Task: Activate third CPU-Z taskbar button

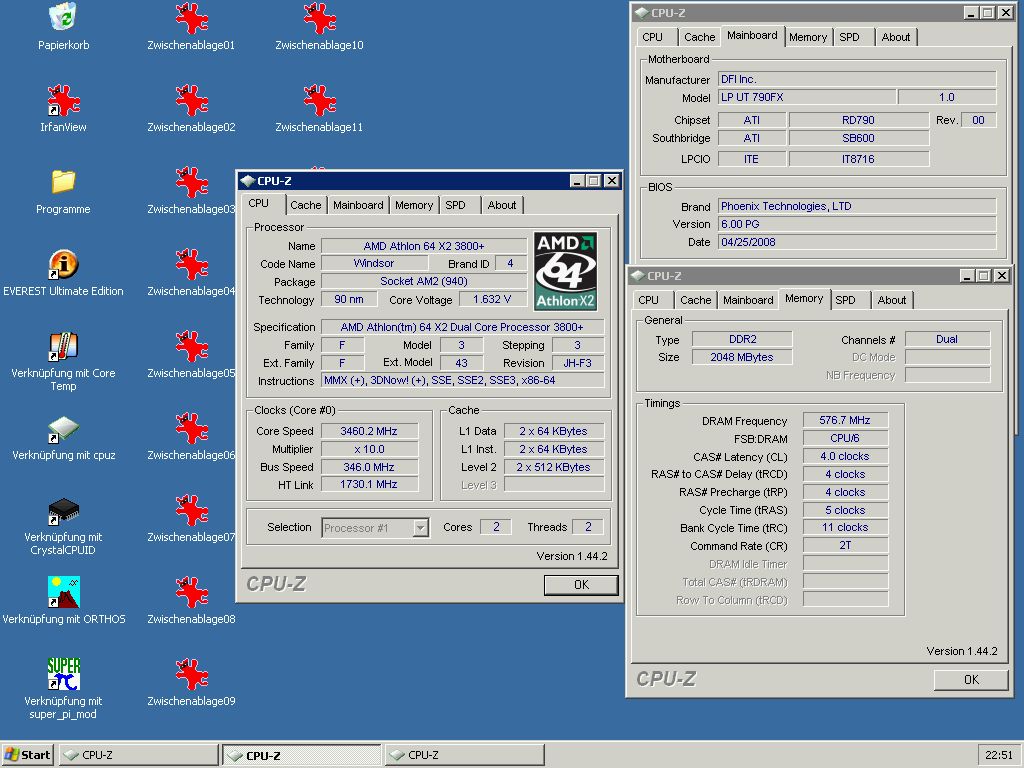Action: point(464,755)
